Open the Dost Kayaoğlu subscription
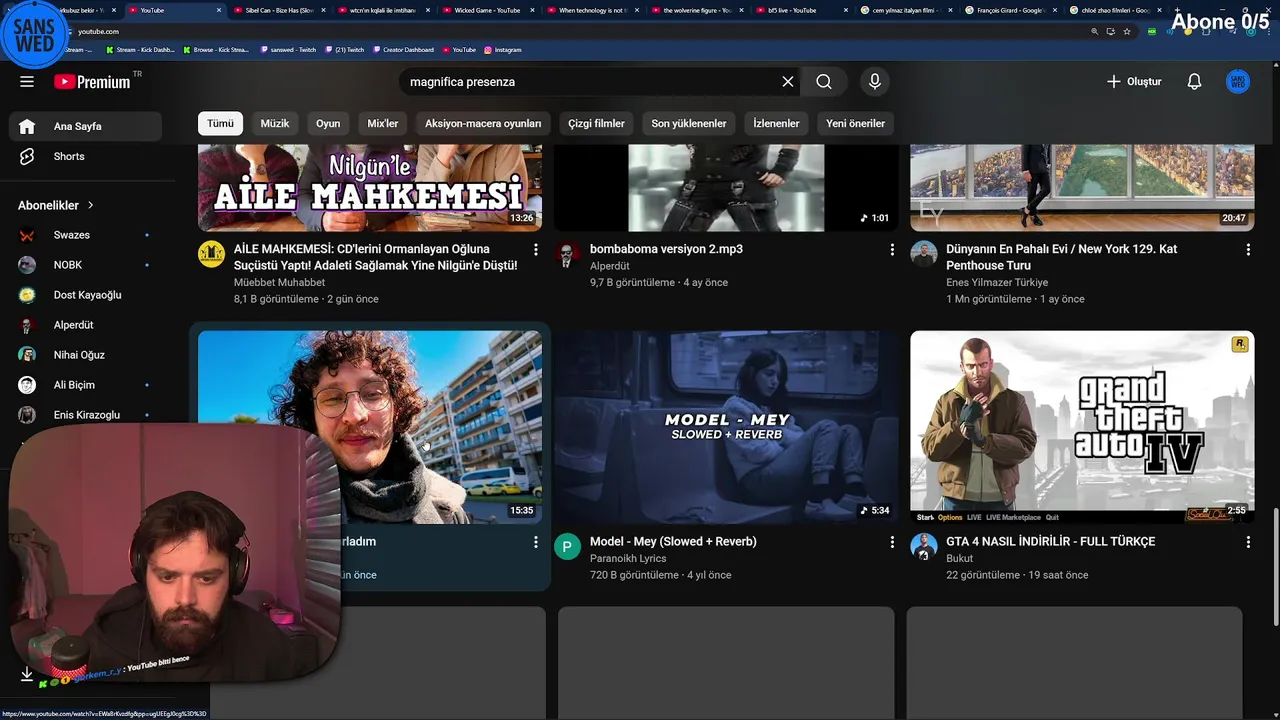The height and width of the screenshot is (720, 1280). click(x=85, y=295)
